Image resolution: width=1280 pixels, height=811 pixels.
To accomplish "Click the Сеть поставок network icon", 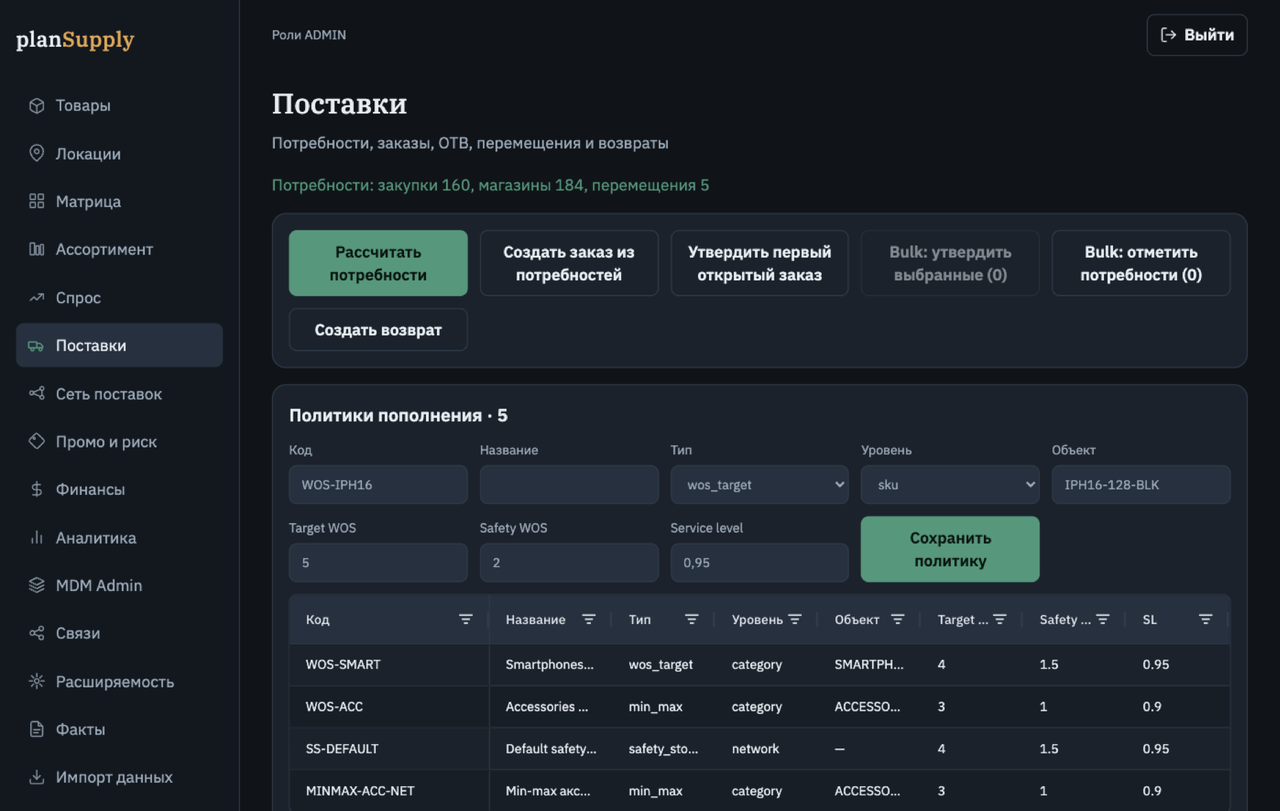I will pyautogui.click(x=37, y=393).
